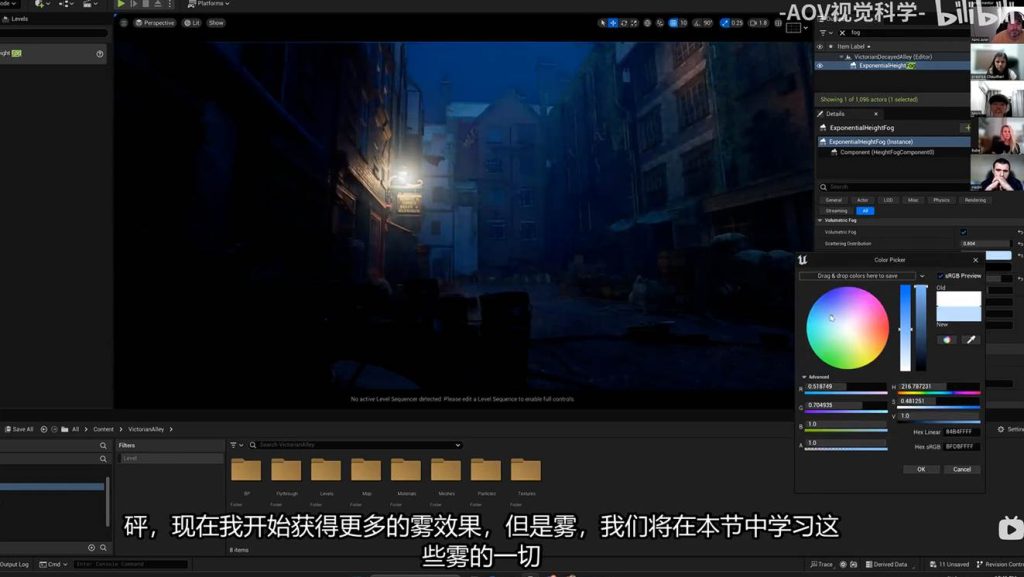Click the Save All icon in content browser

(19, 429)
